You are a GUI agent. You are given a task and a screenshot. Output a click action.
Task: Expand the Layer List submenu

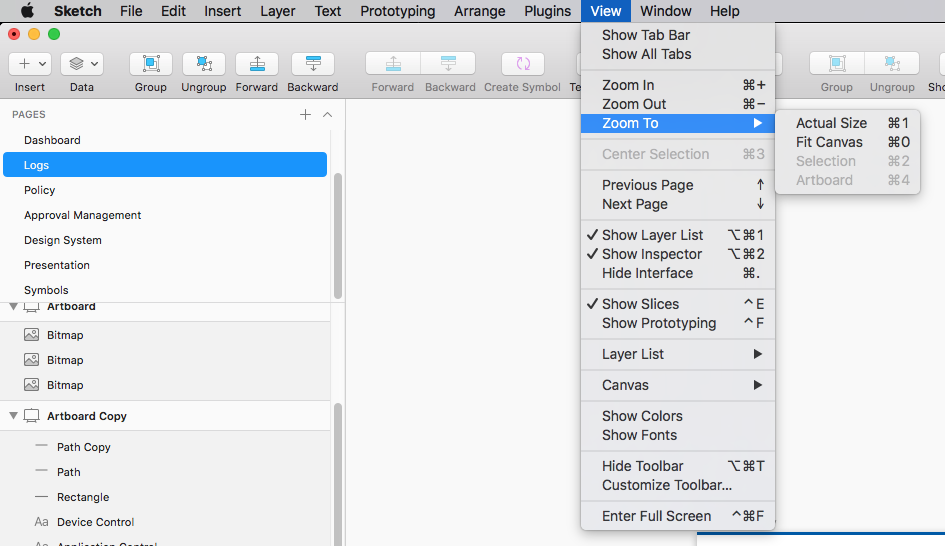677,354
